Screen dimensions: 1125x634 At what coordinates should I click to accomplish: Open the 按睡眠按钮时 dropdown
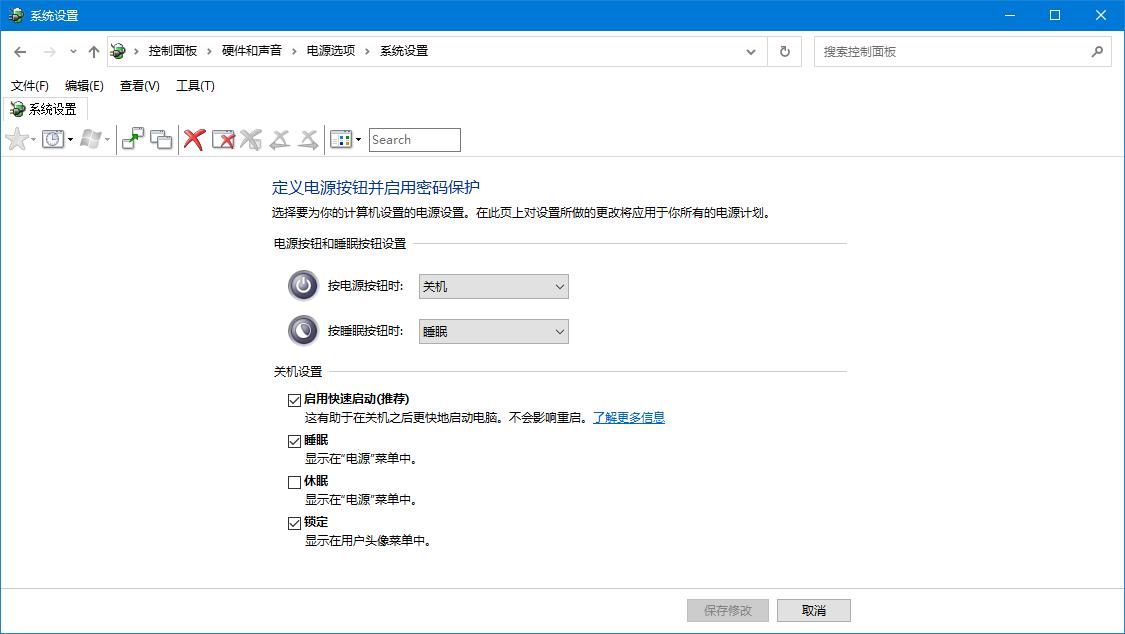pos(493,331)
